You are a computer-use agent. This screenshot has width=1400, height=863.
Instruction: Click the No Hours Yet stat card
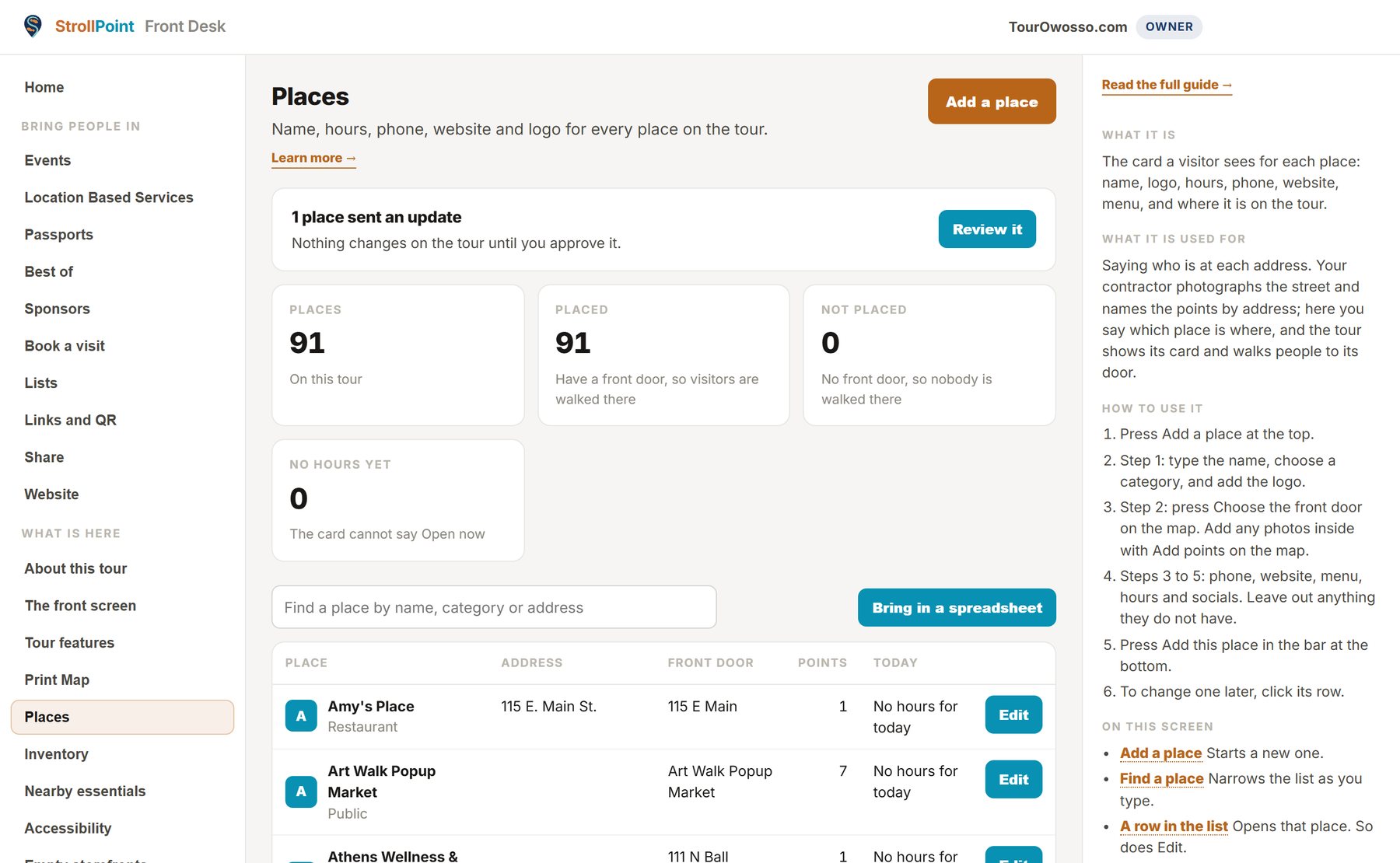pos(398,501)
